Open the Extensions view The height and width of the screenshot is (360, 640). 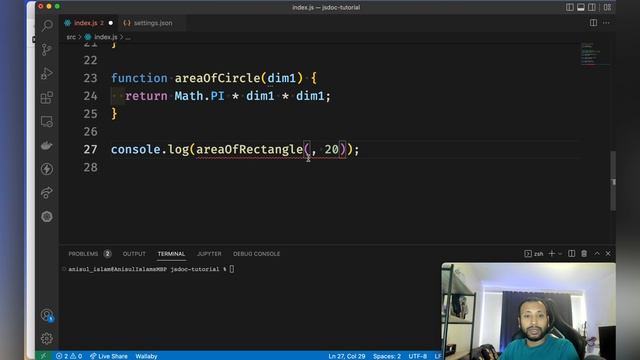pos(47,98)
